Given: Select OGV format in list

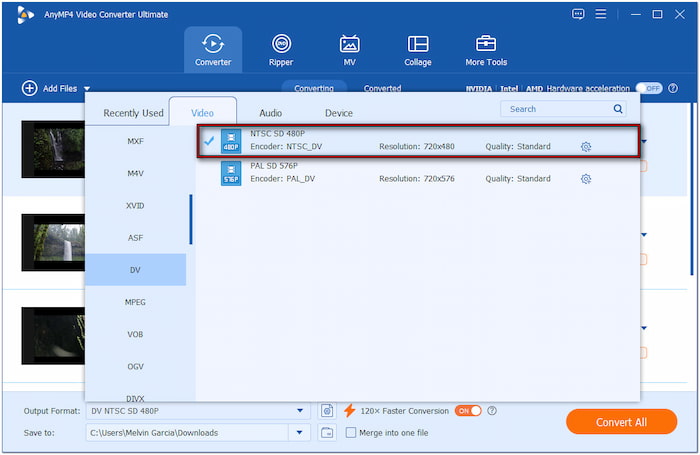Looking at the screenshot, I should tap(135, 367).
